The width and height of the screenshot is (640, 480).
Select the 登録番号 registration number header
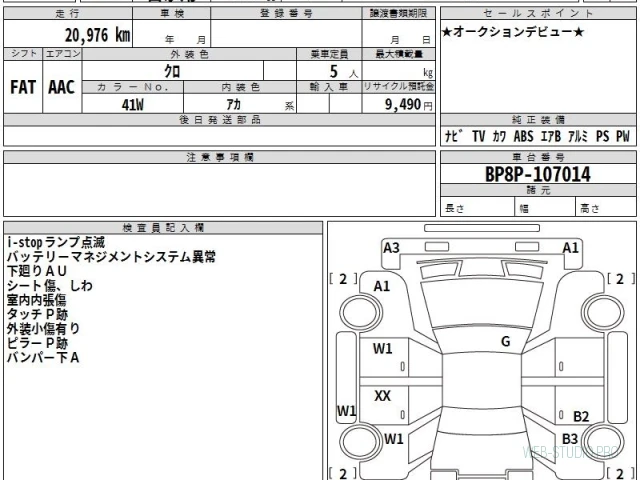(x=287, y=13)
